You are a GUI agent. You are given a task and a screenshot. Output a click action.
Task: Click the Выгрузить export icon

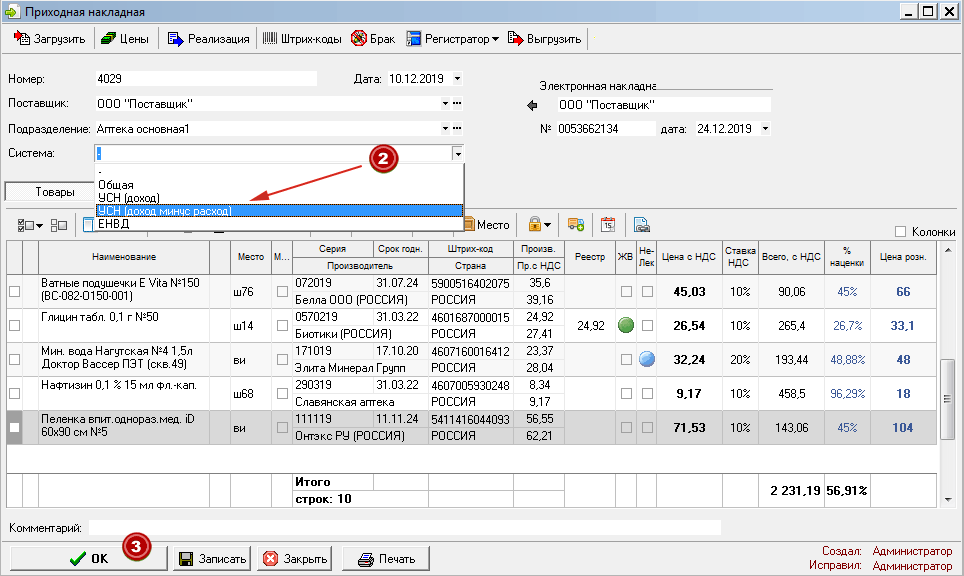coord(515,39)
